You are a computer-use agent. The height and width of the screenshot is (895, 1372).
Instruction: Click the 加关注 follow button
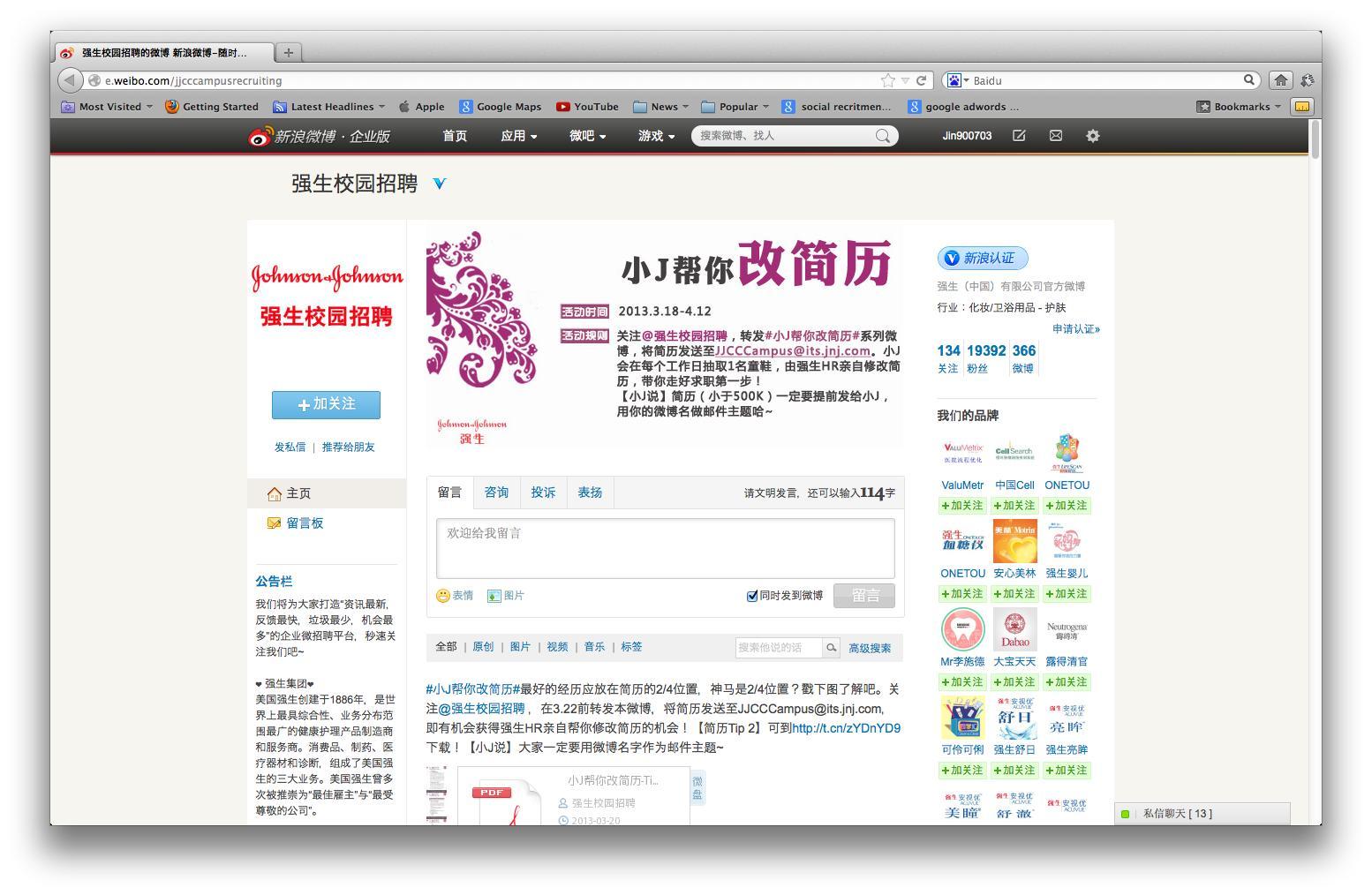point(326,404)
